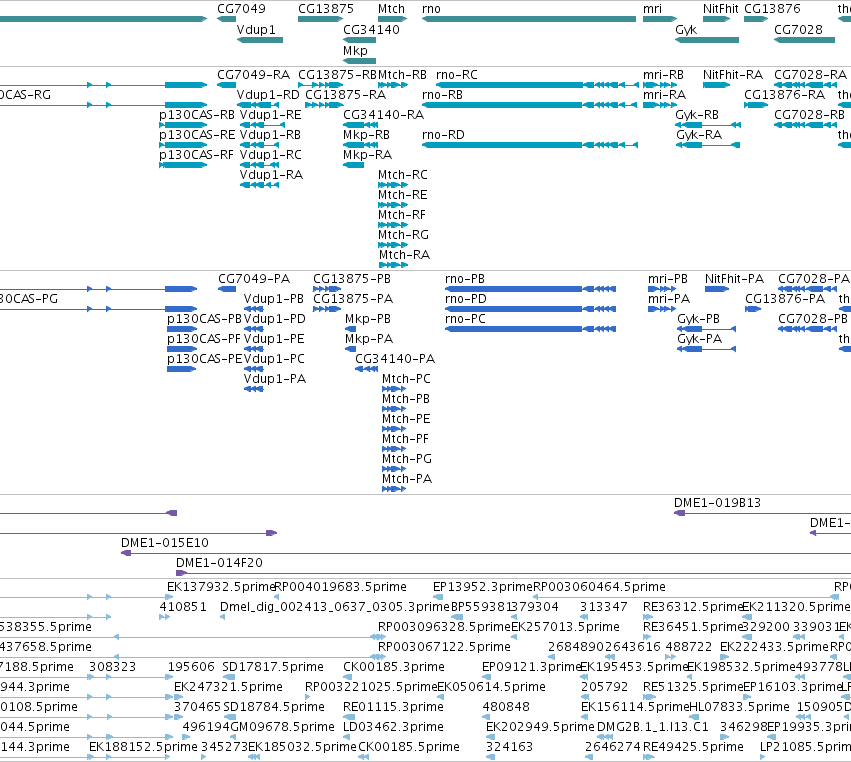Open the CG13875-RB transcript label

(338, 74)
